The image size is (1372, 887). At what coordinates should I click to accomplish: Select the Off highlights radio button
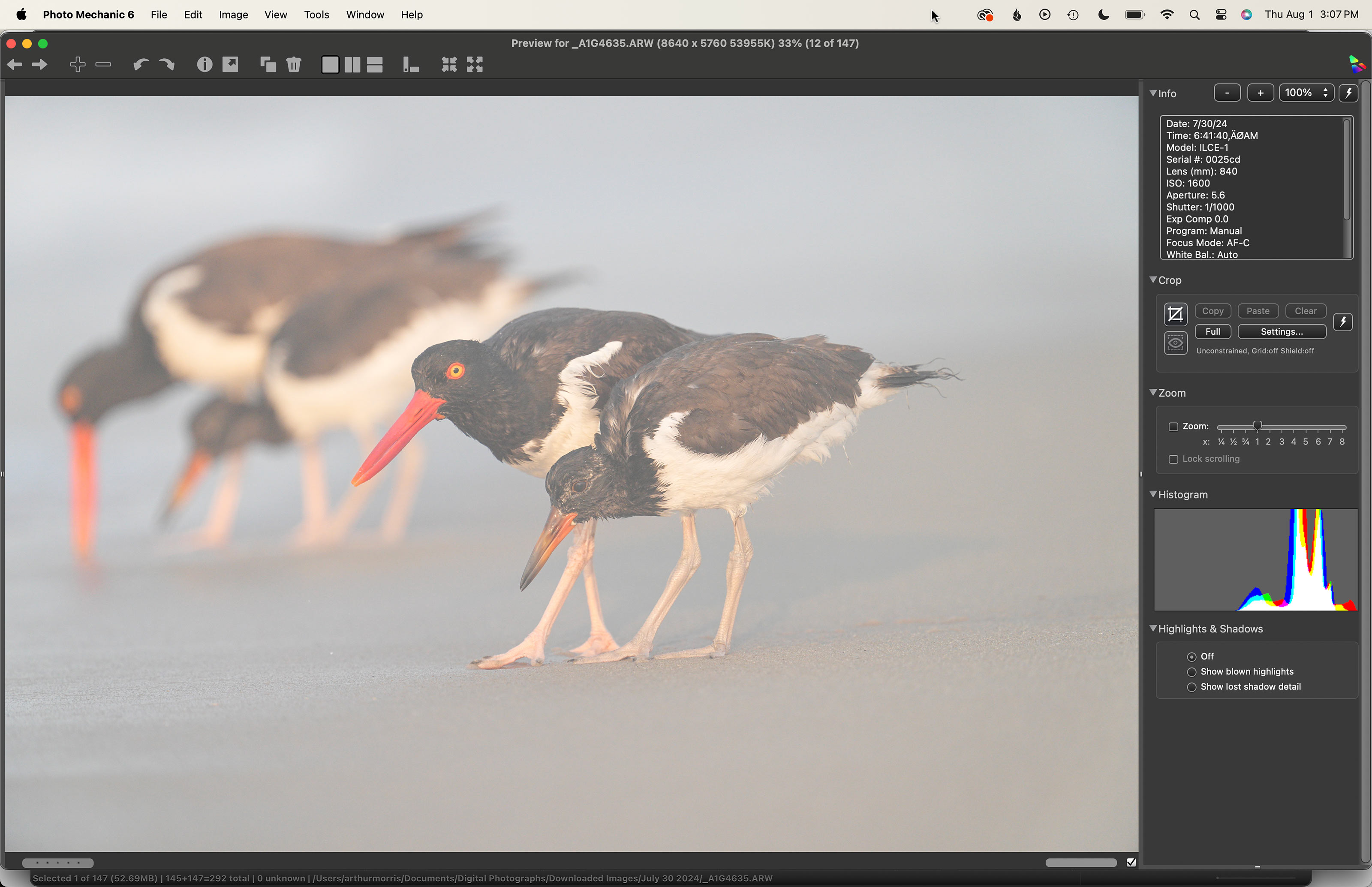(1191, 657)
